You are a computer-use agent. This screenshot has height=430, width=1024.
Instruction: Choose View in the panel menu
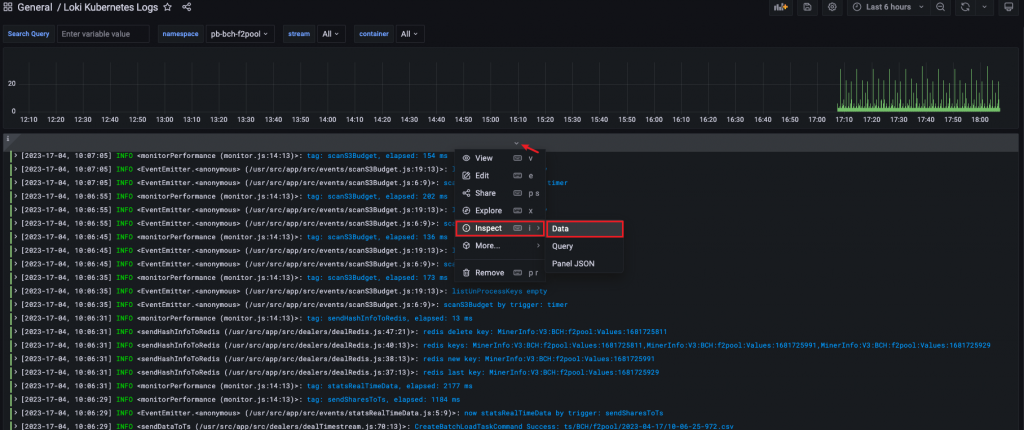pos(500,158)
